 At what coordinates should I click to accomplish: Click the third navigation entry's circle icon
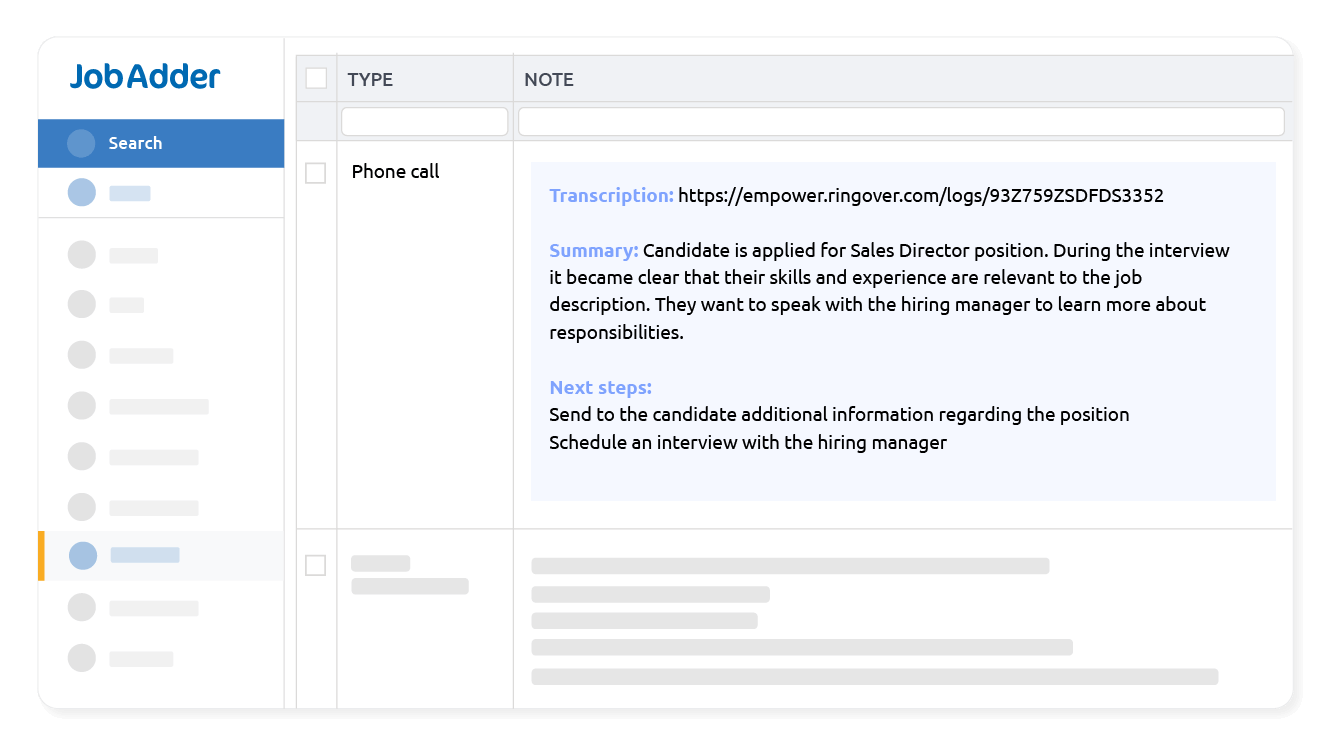coord(82,355)
